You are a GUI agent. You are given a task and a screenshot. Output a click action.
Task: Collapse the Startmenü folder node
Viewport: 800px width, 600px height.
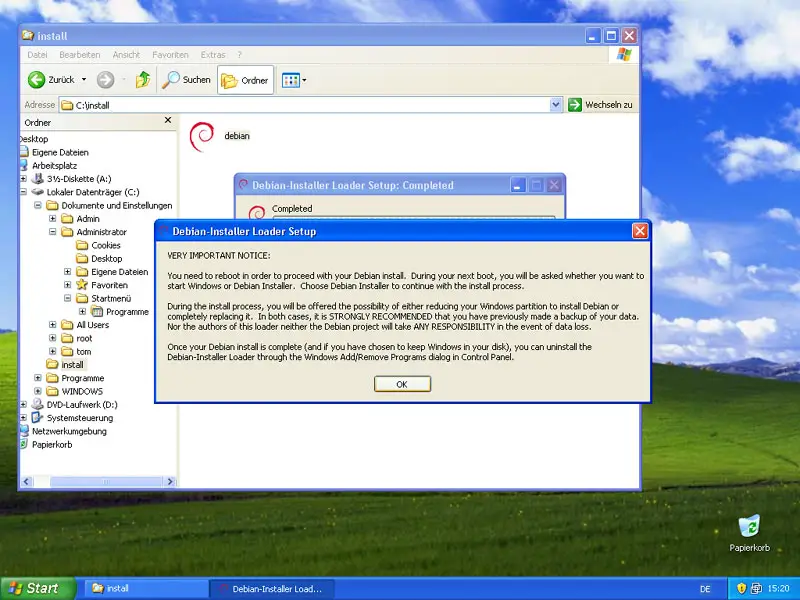click(67, 298)
